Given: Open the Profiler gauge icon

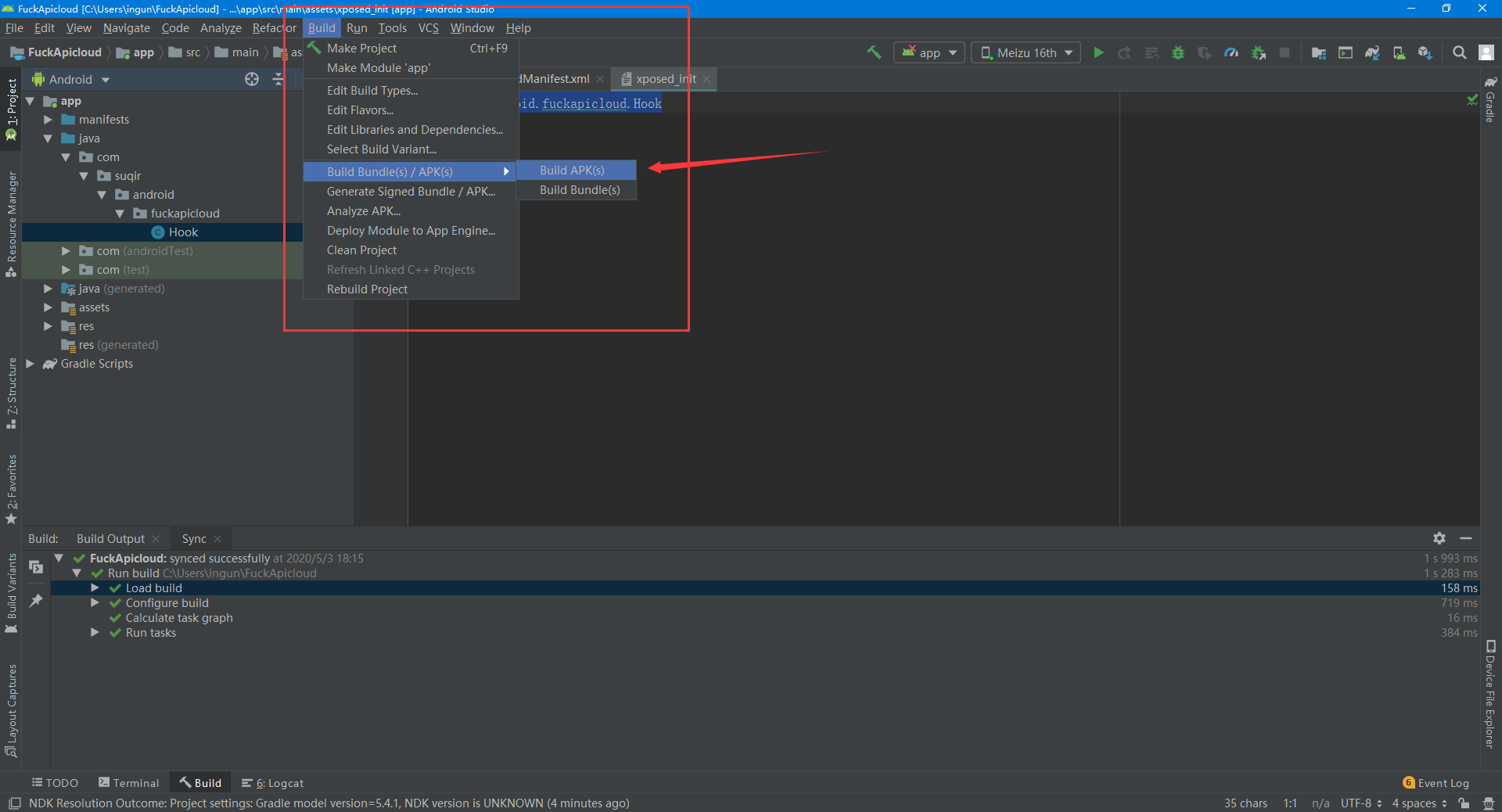Looking at the screenshot, I should click(x=1231, y=52).
